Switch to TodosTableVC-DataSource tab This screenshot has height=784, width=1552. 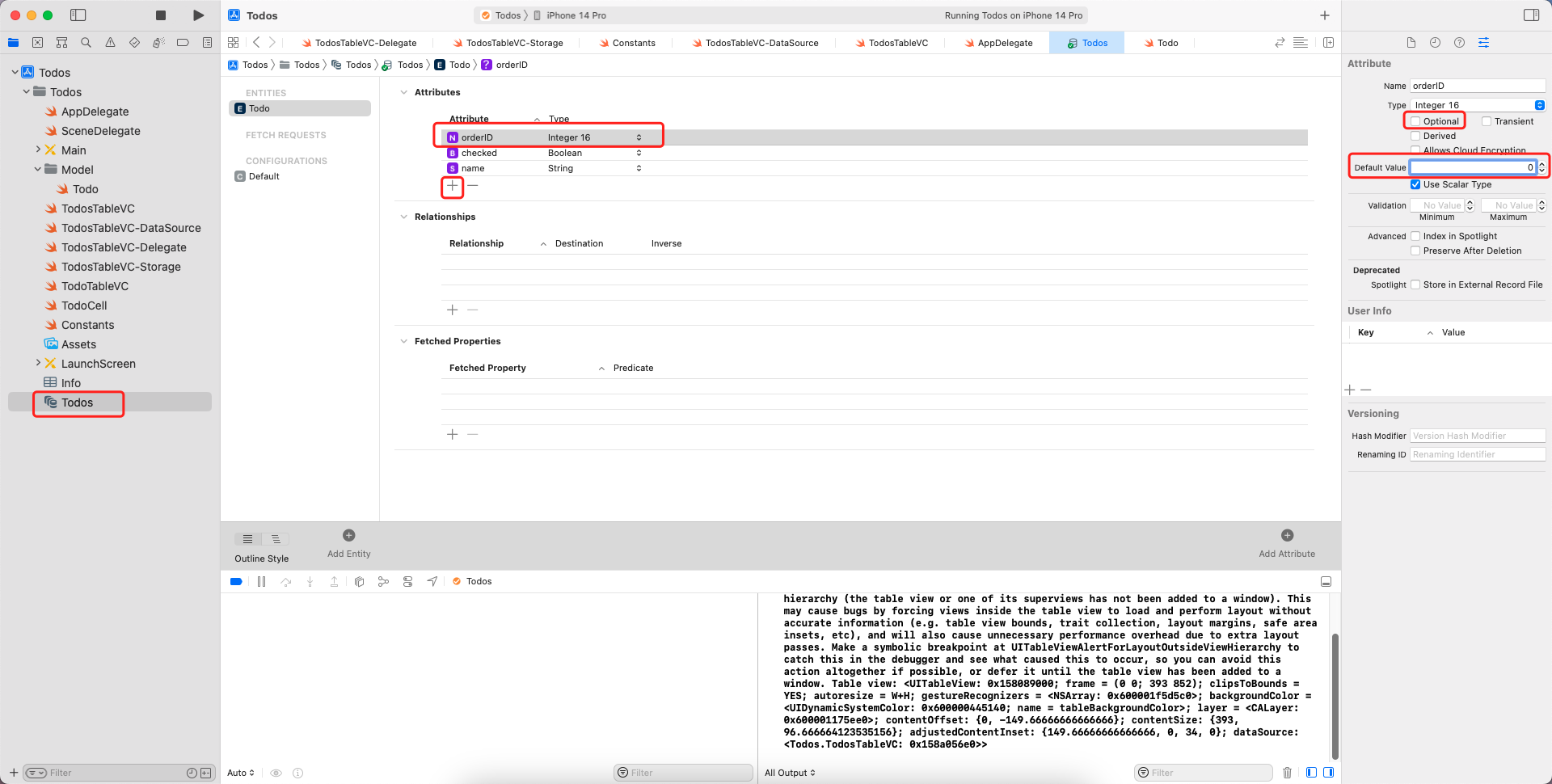755,43
